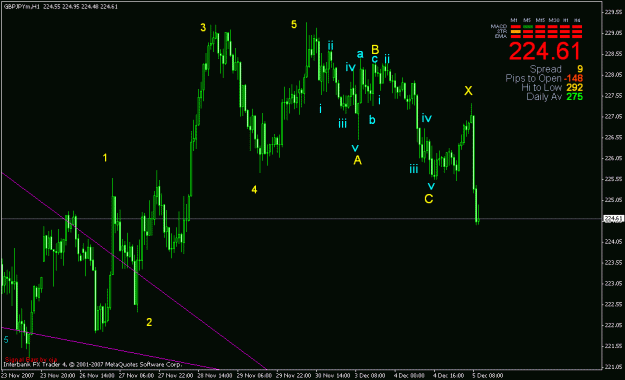
Task: Click the yellow wave label 1
Action: [x=105, y=158]
